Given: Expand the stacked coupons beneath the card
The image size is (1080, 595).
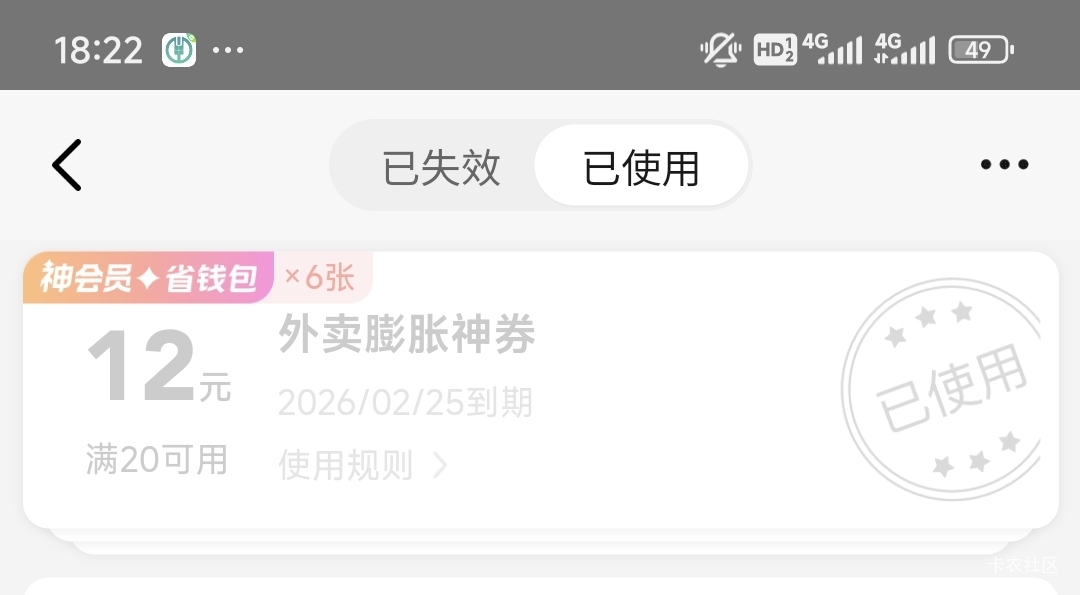Looking at the screenshot, I should coord(541,541).
